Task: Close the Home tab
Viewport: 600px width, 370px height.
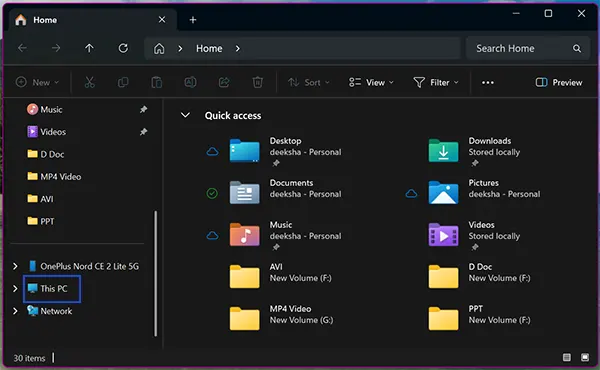Action: [162, 20]
